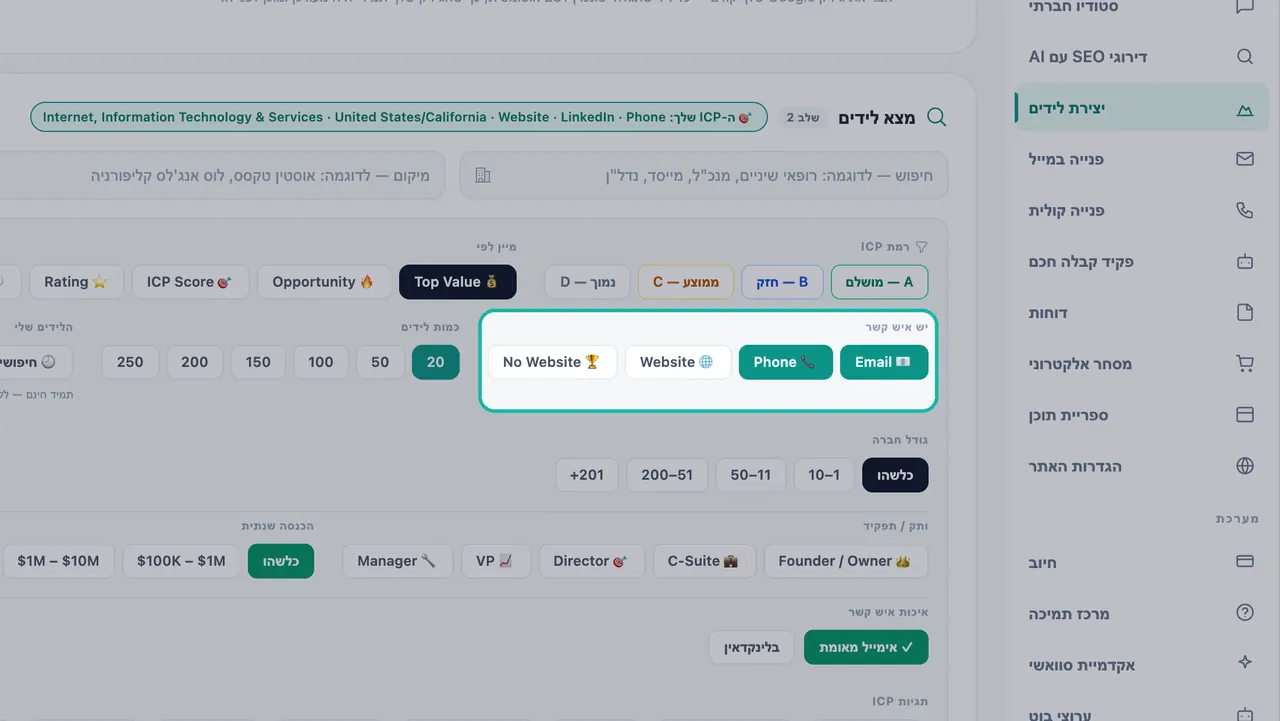Select Founder / Owner seniority
This screenshot has height=721, width=1280.
pyautogui.click(x=845, y=561)
